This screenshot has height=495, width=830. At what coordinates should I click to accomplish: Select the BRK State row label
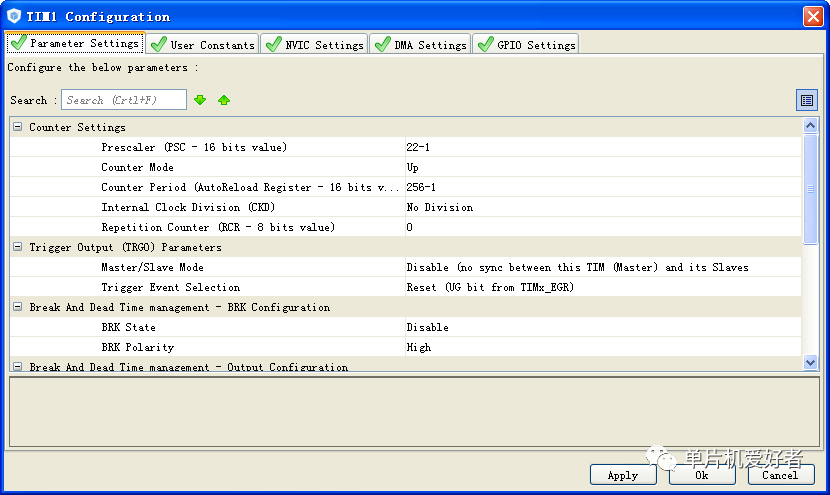point(128,327)
